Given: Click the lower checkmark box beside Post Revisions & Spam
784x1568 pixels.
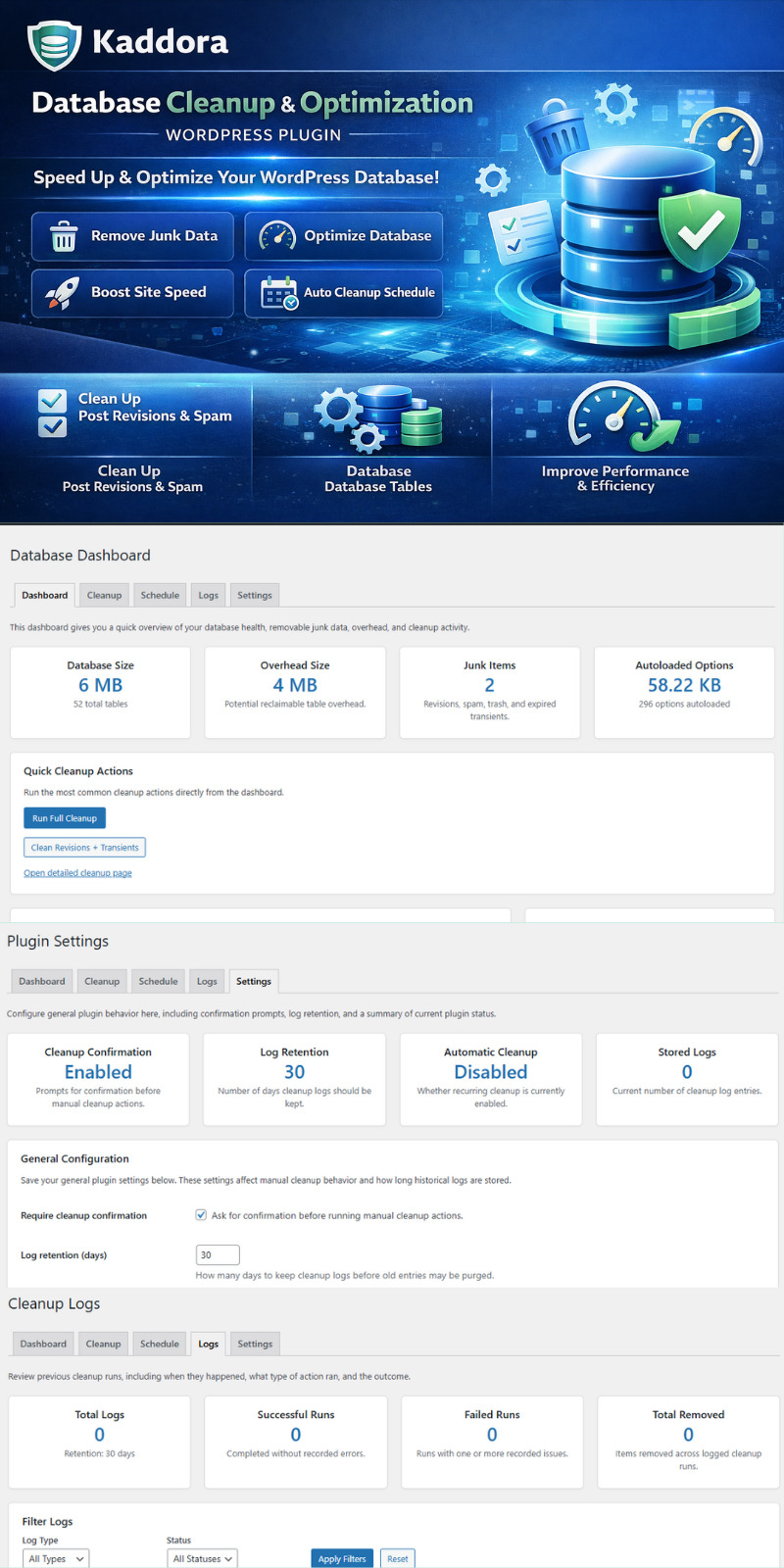Looking at the screenshot, I should (52, 426).
